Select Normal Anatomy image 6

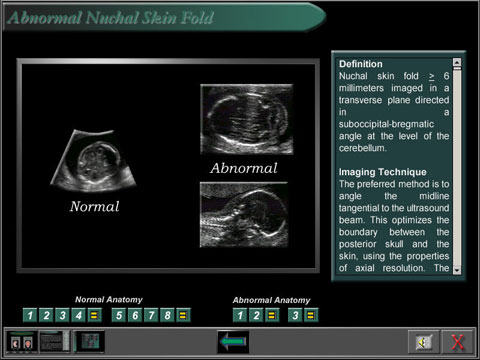[135, 315]
